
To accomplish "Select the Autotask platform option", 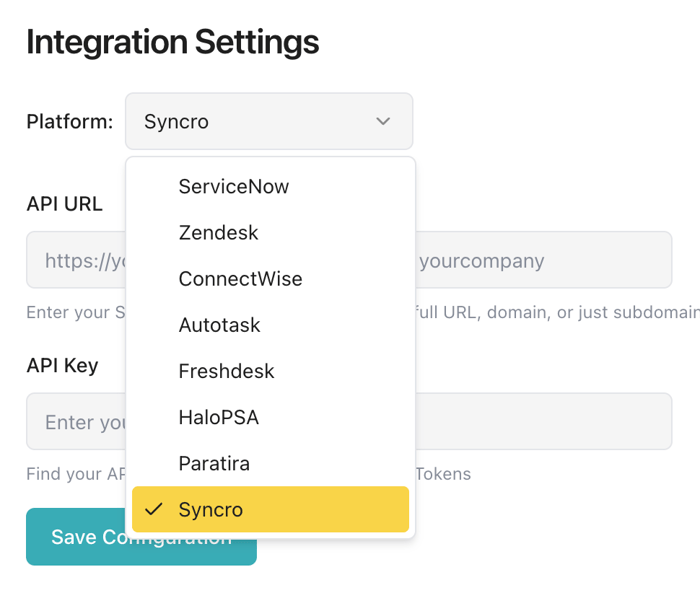I will (x=219, y=325).
